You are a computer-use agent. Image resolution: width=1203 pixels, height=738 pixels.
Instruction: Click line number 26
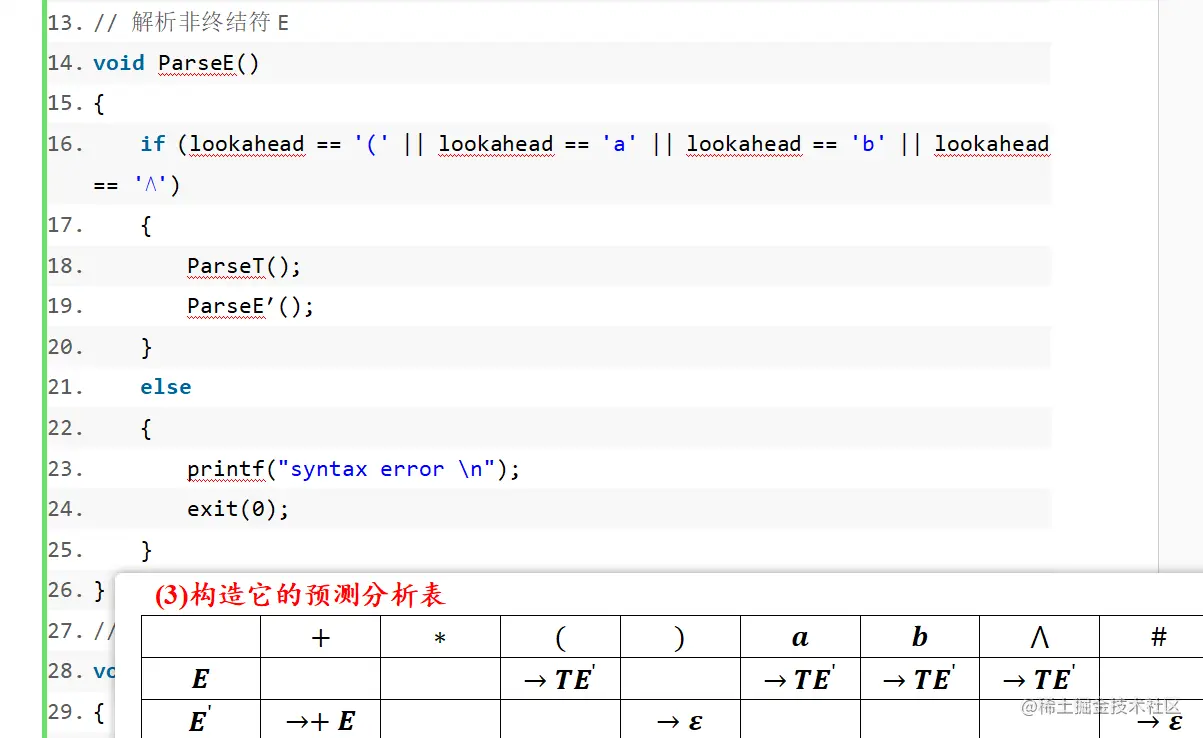(x=66, y=590)
